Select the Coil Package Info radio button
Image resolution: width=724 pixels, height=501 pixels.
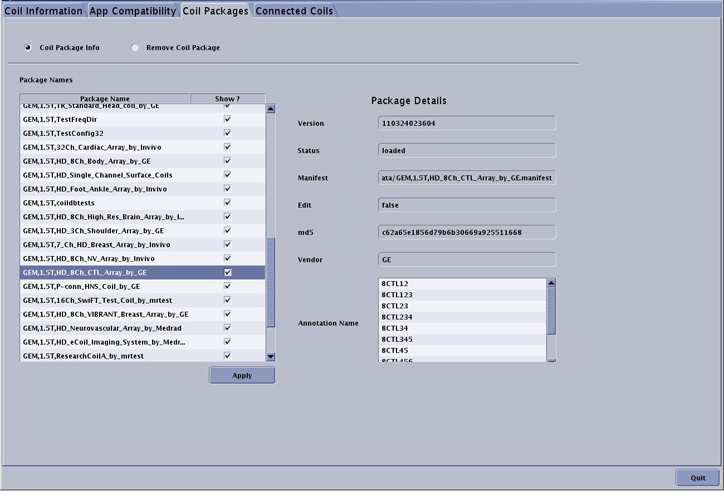[x=28, y=47]
